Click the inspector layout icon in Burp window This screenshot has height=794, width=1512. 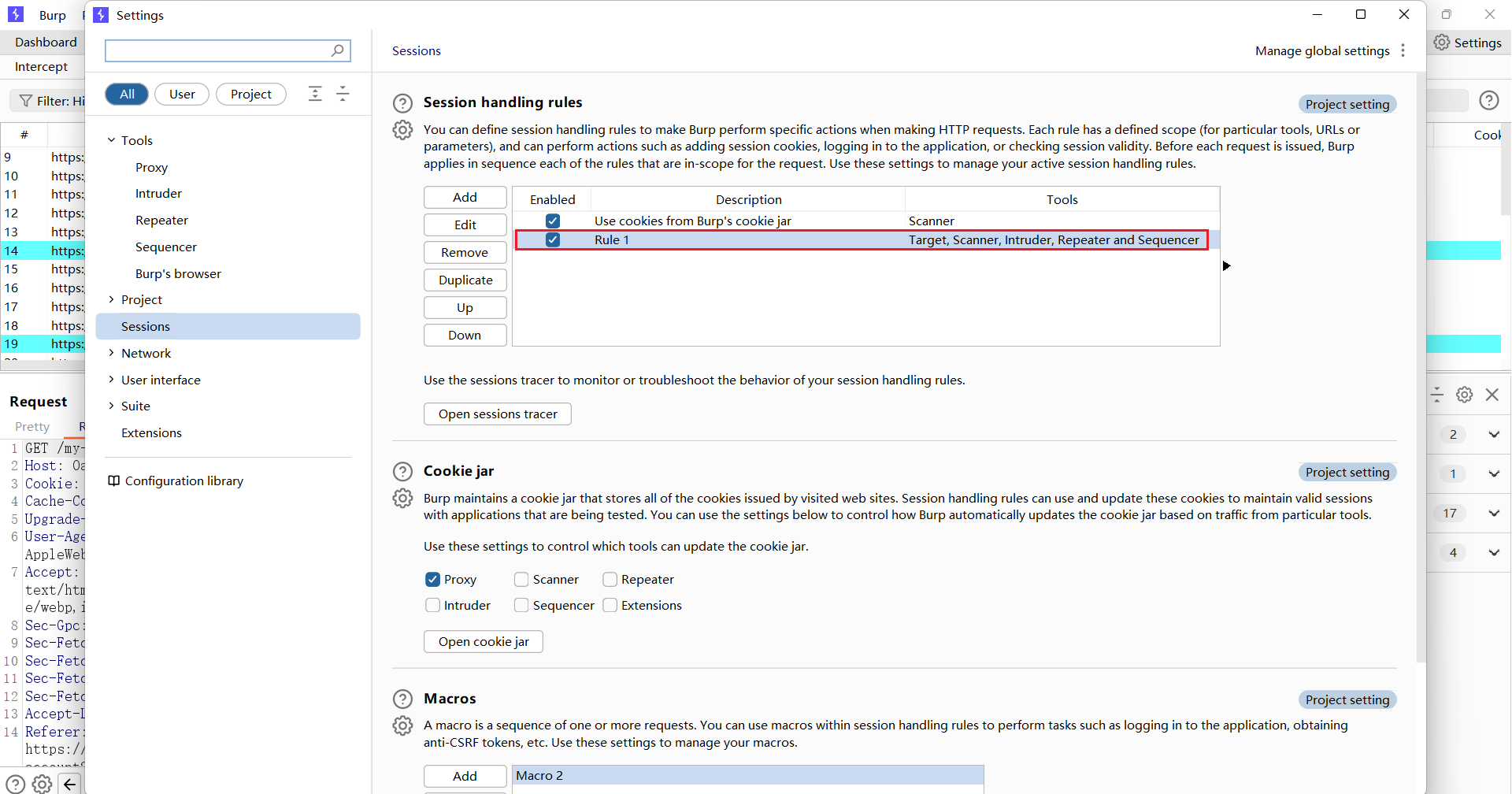point(1437,395)
